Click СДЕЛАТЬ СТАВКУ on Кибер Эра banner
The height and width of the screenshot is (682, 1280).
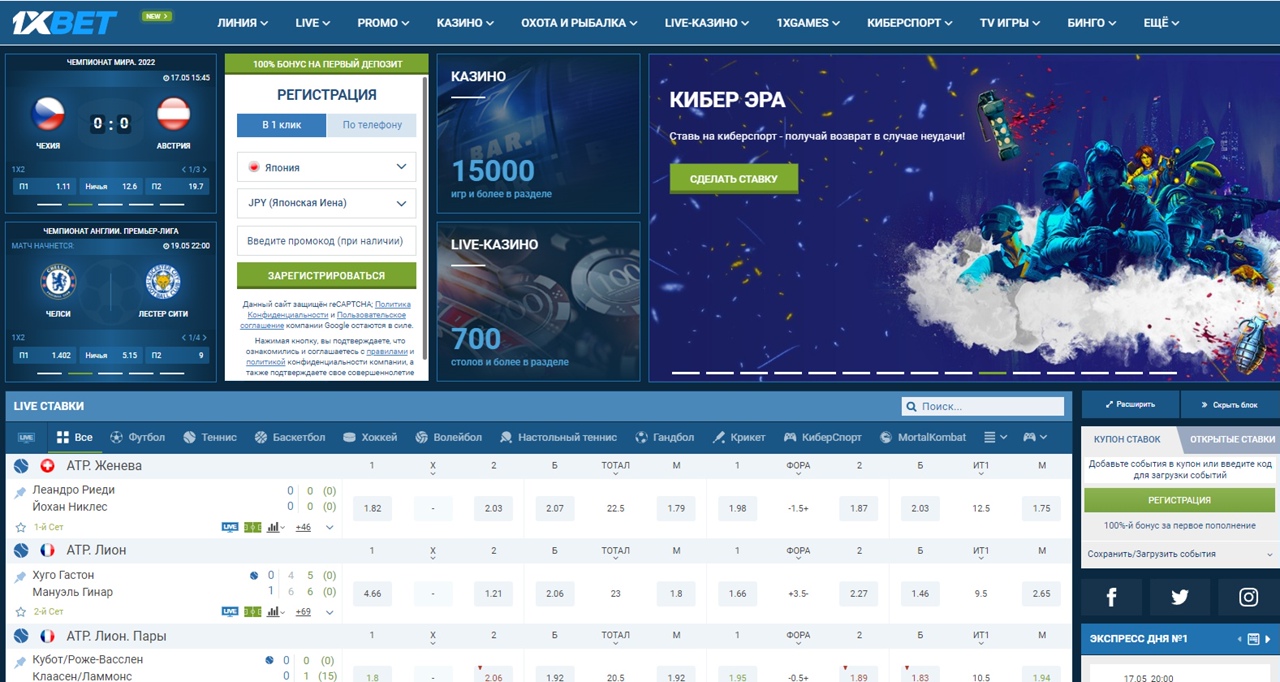(x=734, y=179)
